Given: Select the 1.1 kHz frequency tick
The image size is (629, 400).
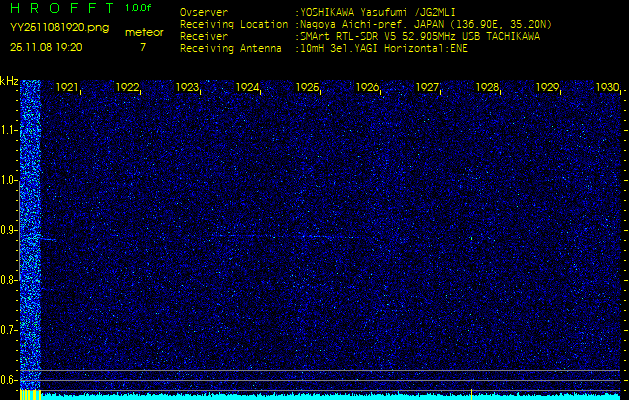Looking at the screenshot, I should (x=9, y=130).
